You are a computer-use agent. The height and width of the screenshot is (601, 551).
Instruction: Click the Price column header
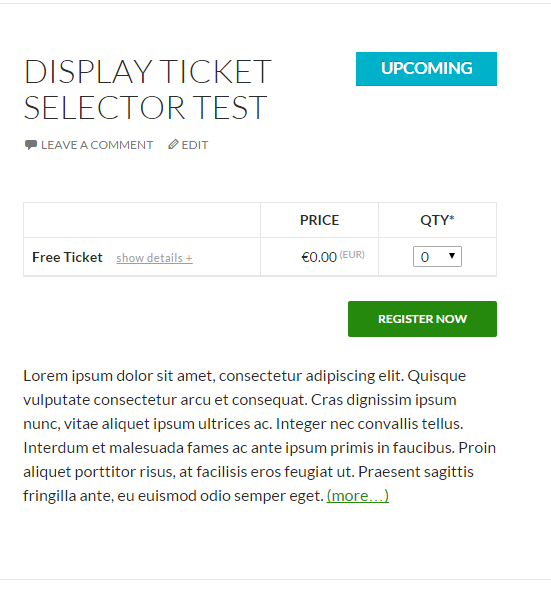tap(319, 220)
